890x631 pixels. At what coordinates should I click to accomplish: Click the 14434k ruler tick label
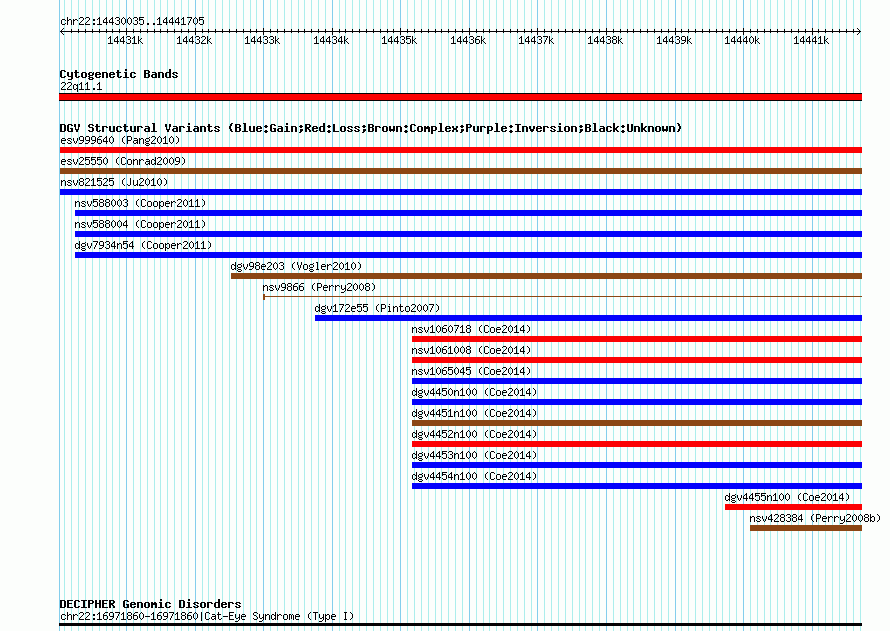(x=331, y=40)
